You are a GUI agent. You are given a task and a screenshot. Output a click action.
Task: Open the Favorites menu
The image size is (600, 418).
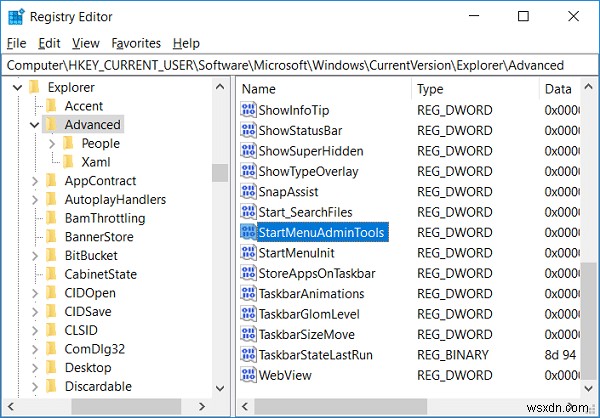(136, 43)
